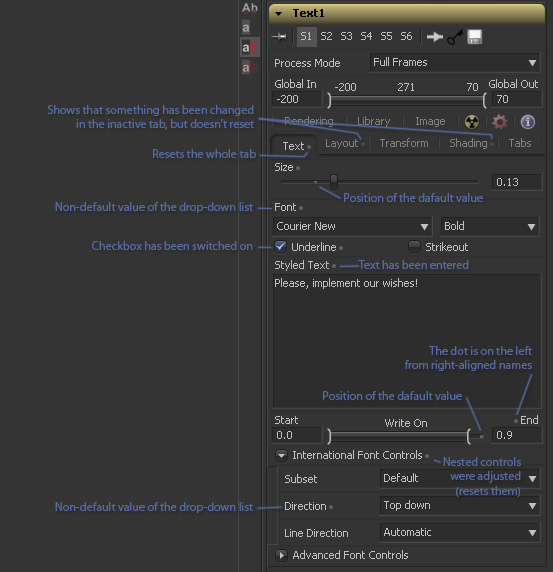The width and height of the screenshot is (553, 572).
Task: Switch to the Tabs tab
Action: [x=520, y=143]
